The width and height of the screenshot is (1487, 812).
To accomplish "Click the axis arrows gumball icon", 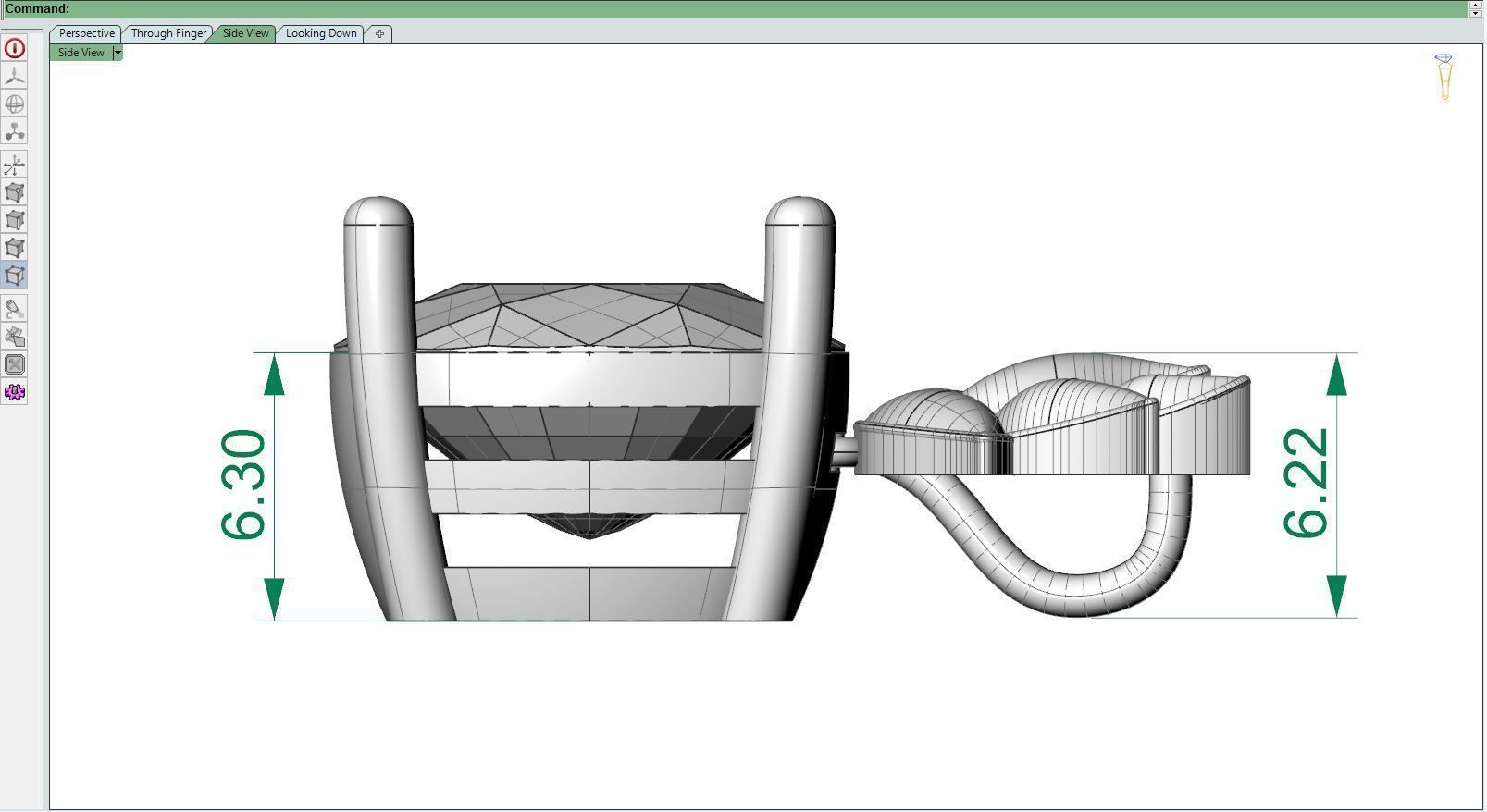I will pos(15,166).
